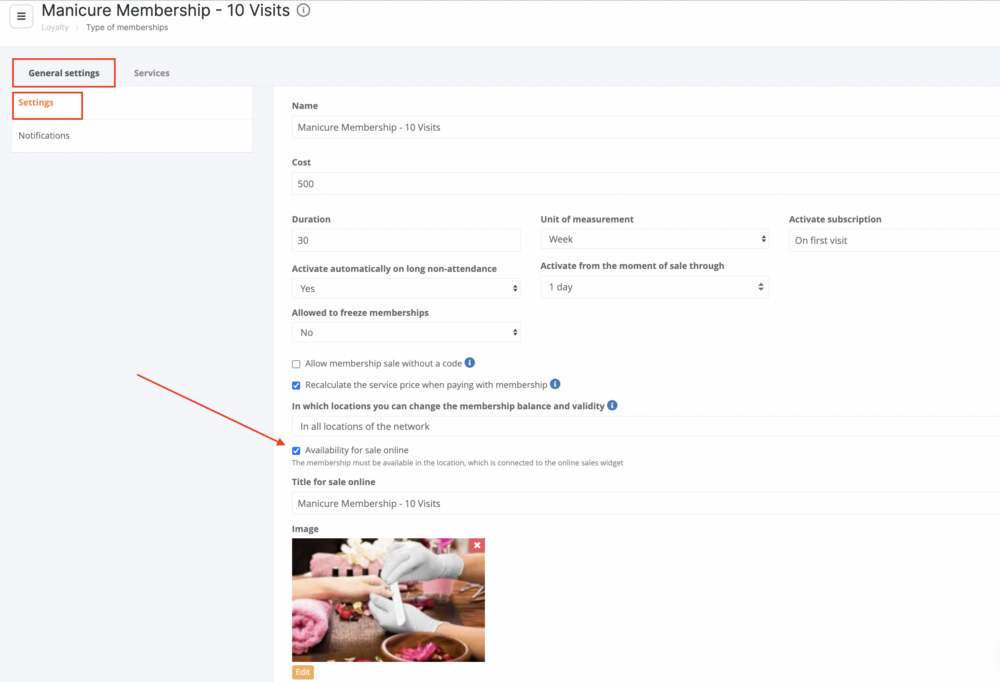Open the hamburger menu button
Screen dimensions: 1000x682
[21, 17]
